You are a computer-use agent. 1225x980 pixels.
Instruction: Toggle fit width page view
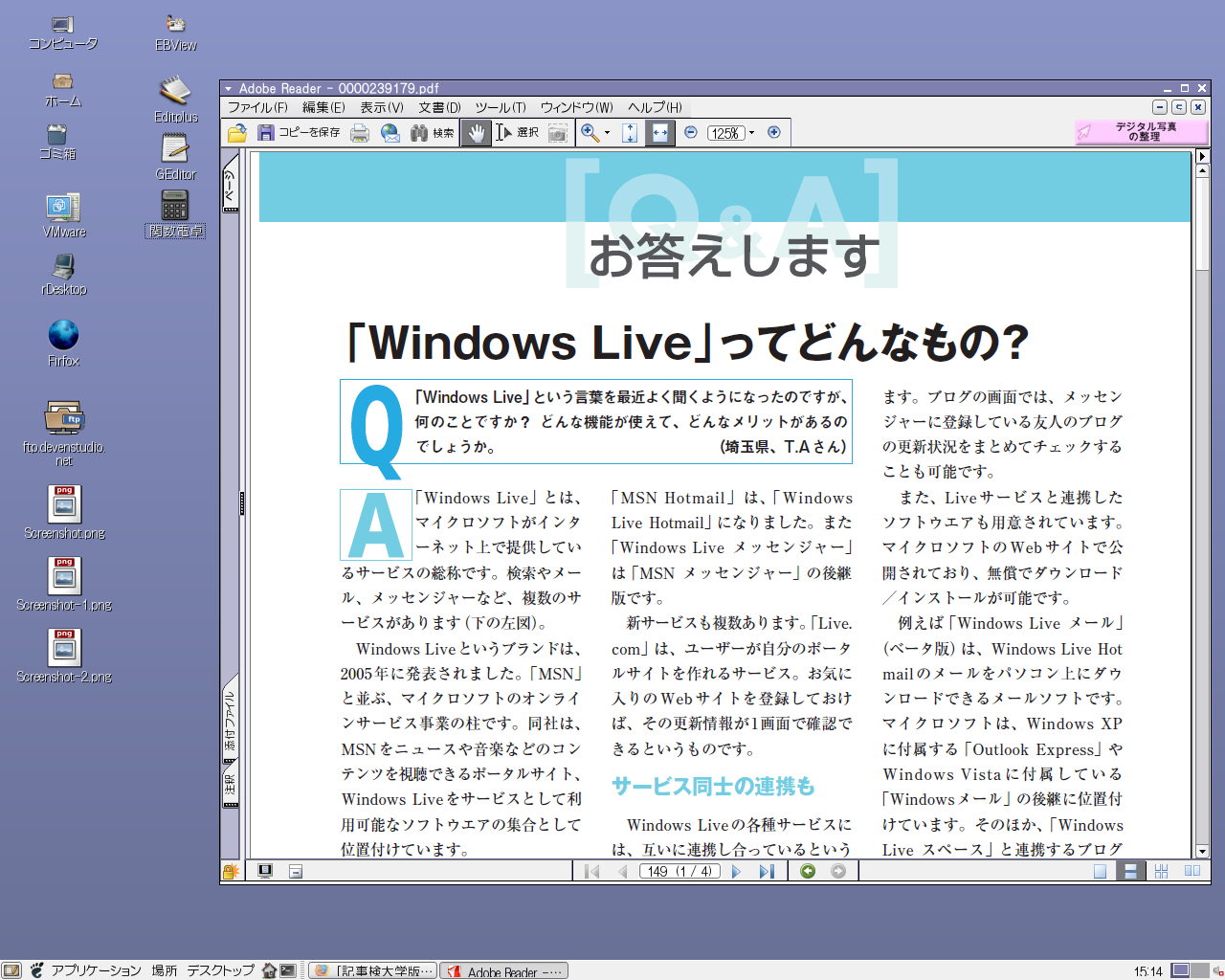tap(659, 133)
